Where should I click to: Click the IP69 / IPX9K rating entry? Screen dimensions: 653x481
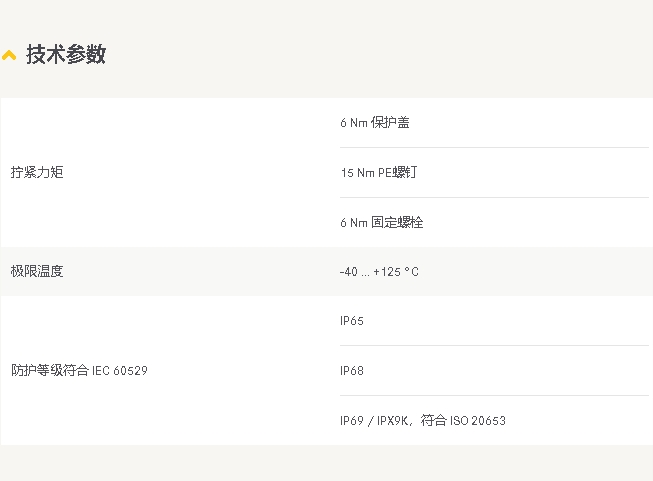tap(375, 421)
